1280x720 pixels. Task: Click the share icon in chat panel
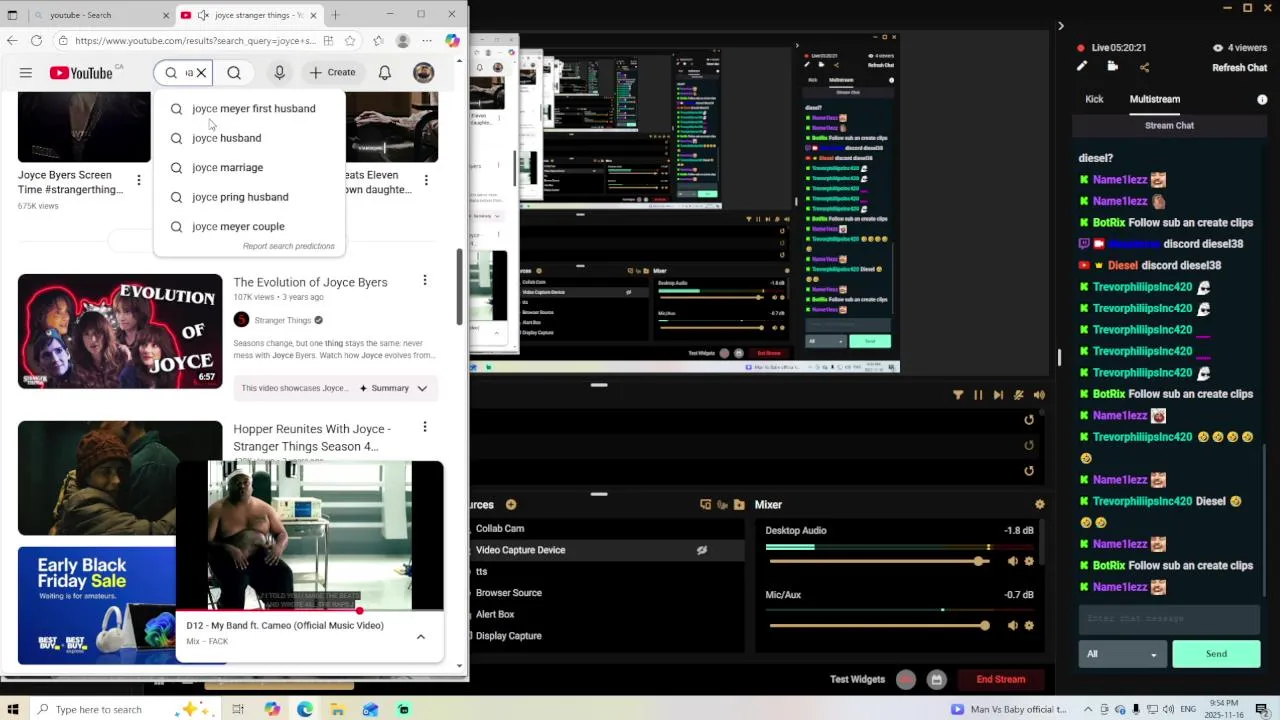pos(1145,67)
